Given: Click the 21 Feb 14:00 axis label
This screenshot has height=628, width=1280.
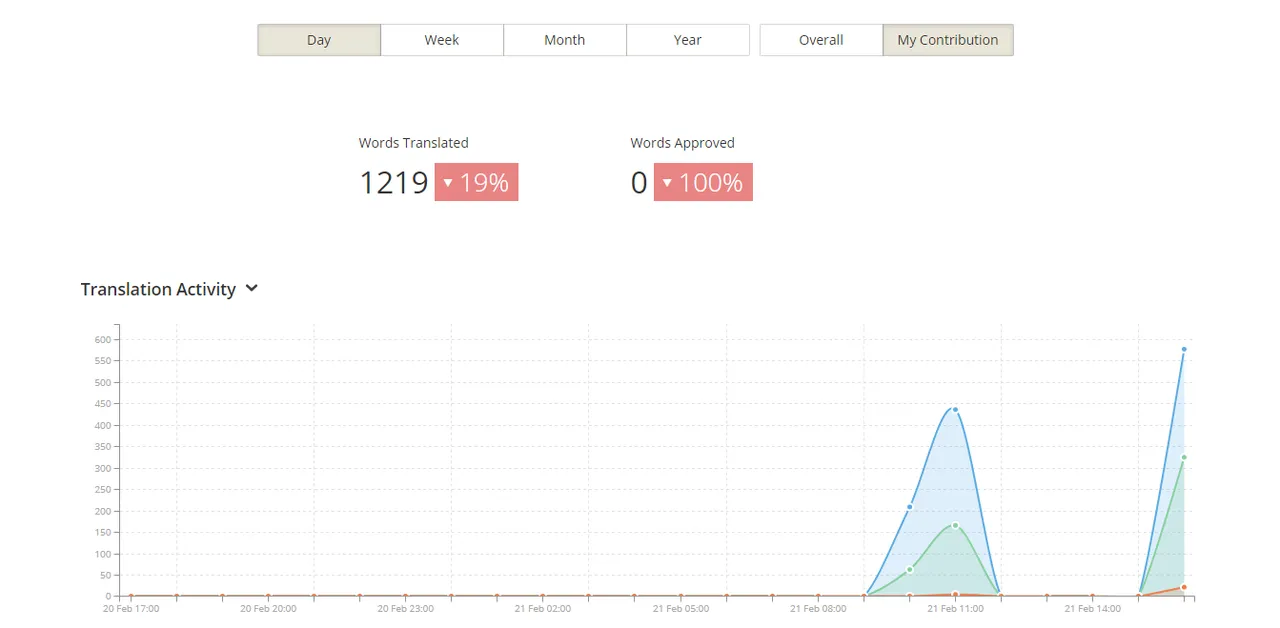Looking at the screenshot, I should coord(1092,608).
